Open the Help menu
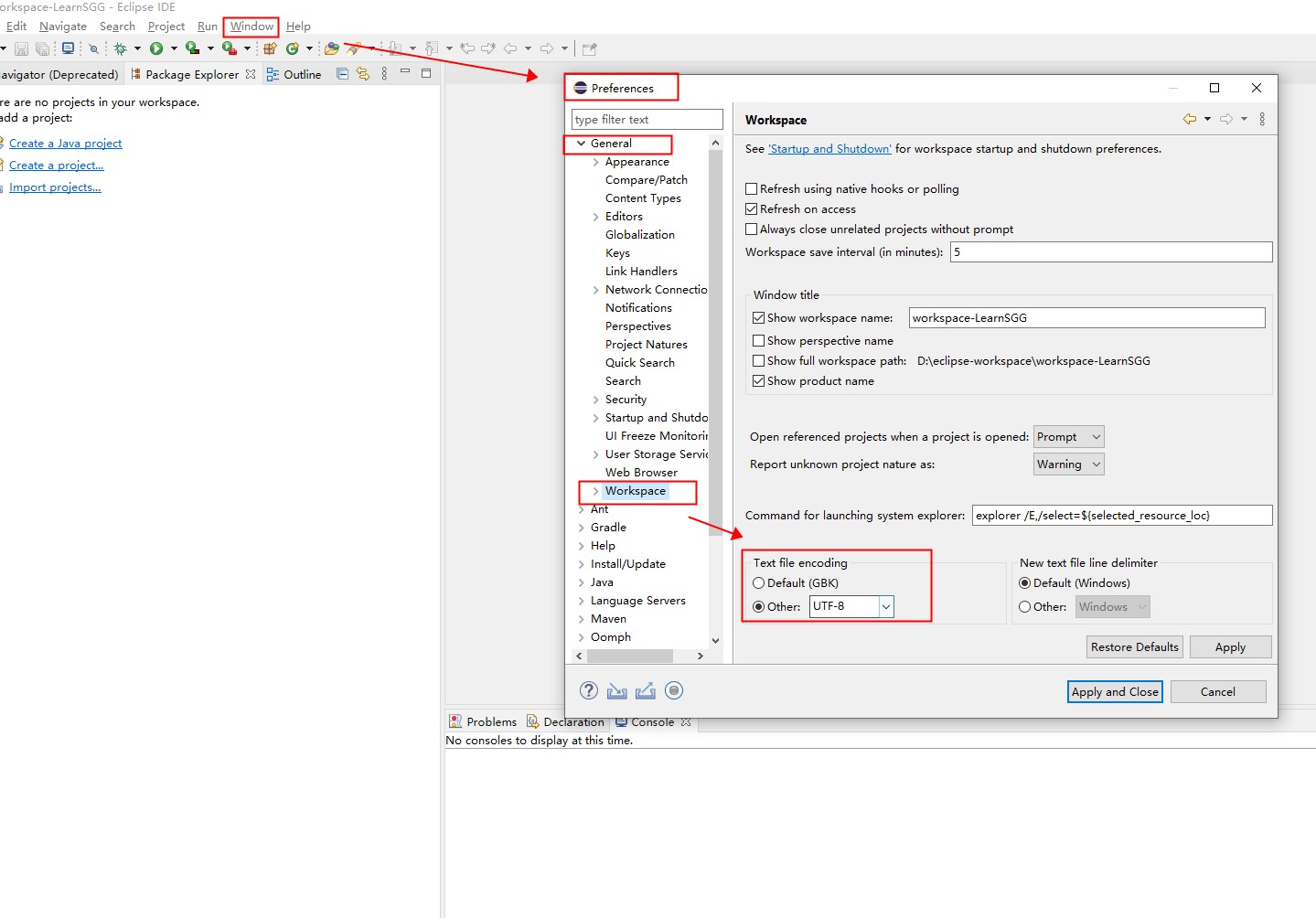The width and height of the screenshot is (1316, 918). click(x=298, y=27)
